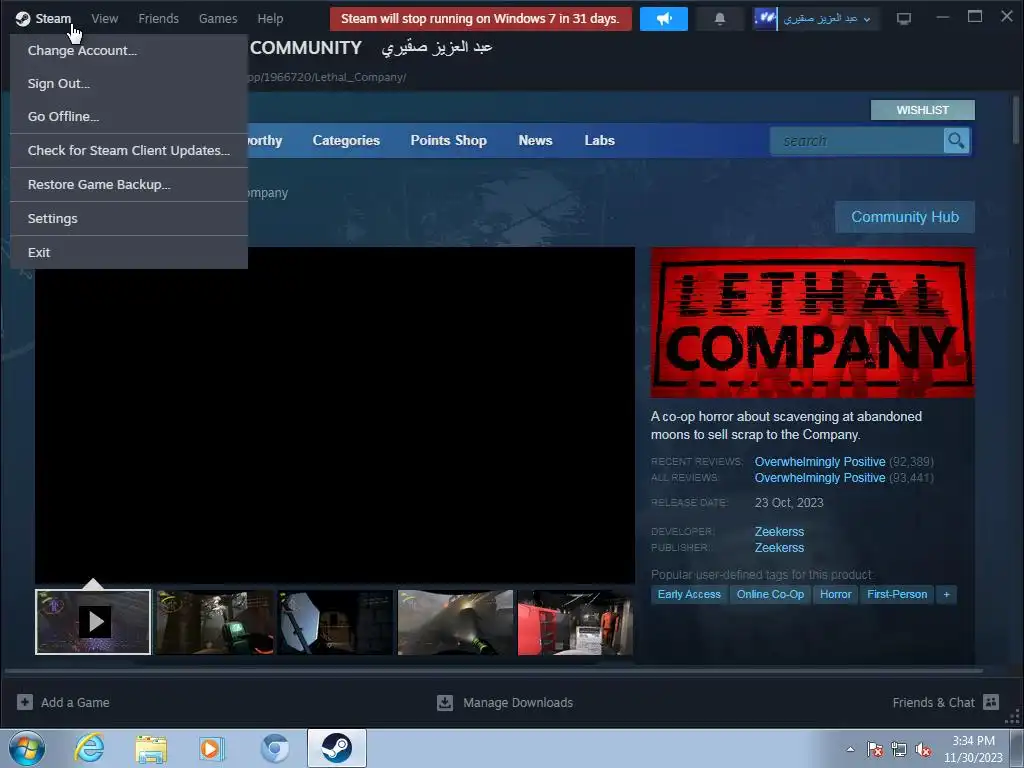
Task: Launch Internet Explorer from the taskbar
Action: [89, 748]
